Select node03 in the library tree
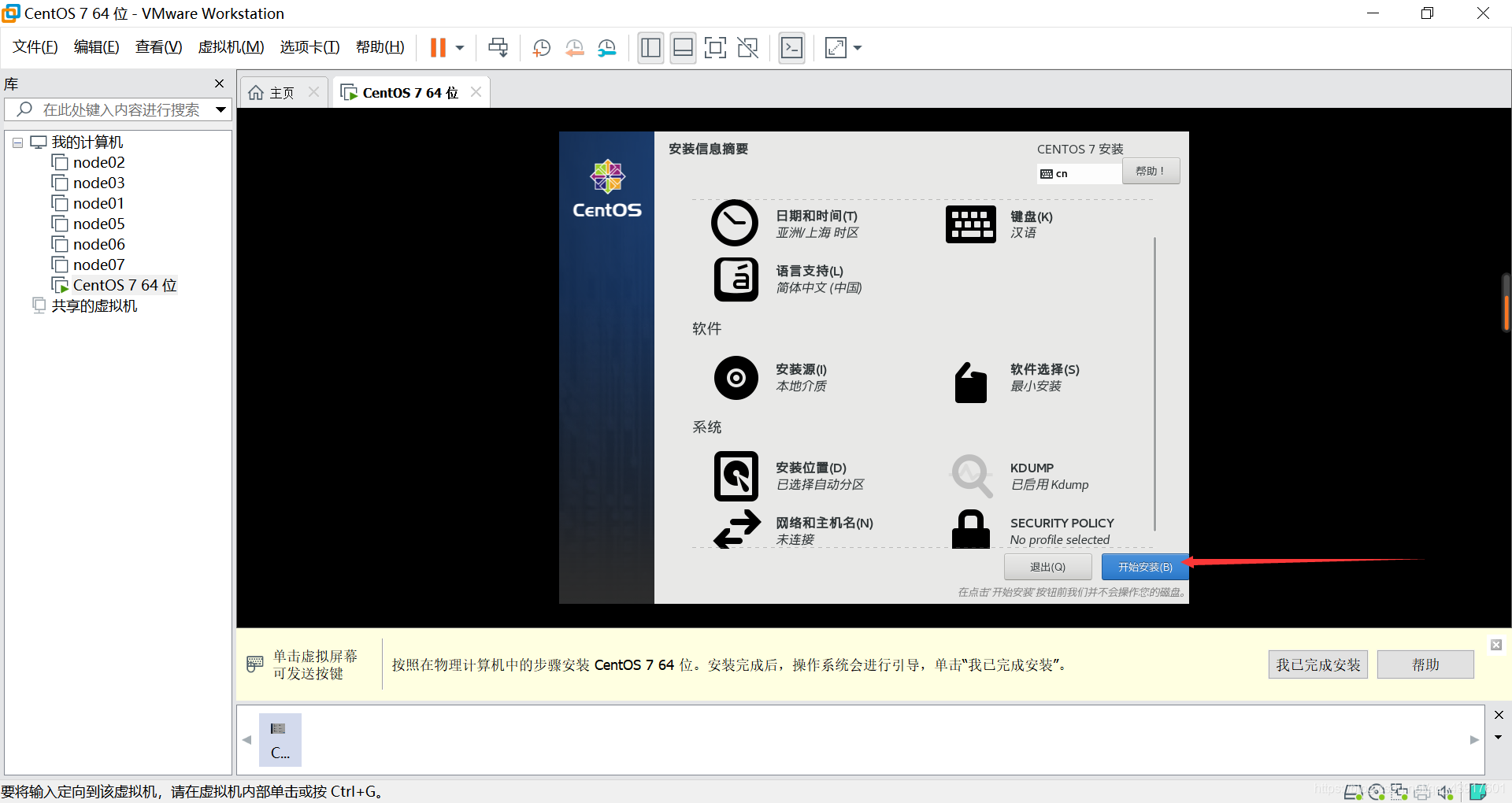The image size is (1512, 803). 88,183
